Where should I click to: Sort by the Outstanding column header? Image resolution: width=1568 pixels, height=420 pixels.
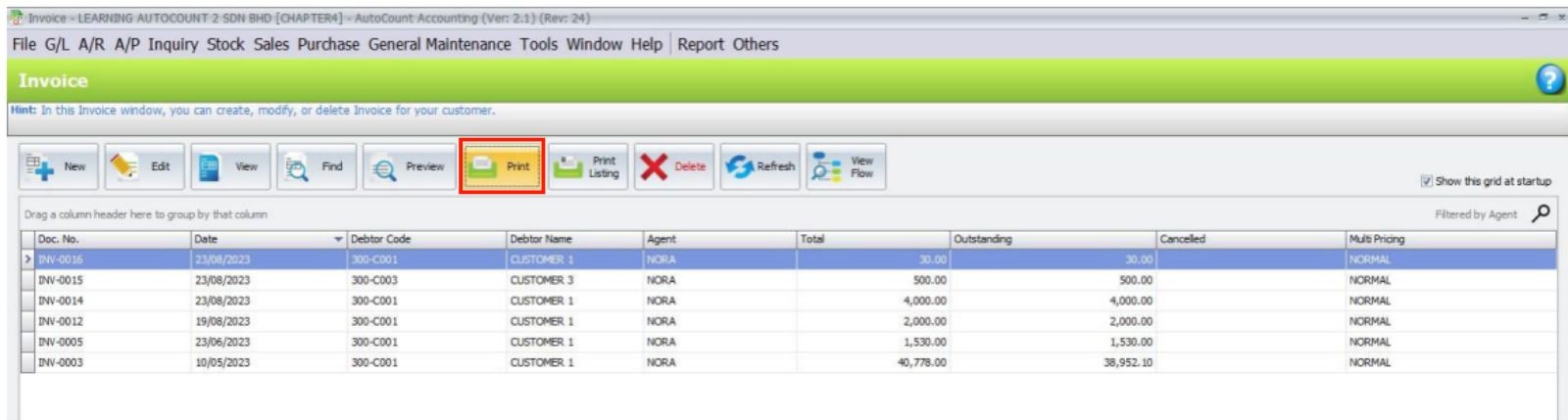click(1052, 239)
